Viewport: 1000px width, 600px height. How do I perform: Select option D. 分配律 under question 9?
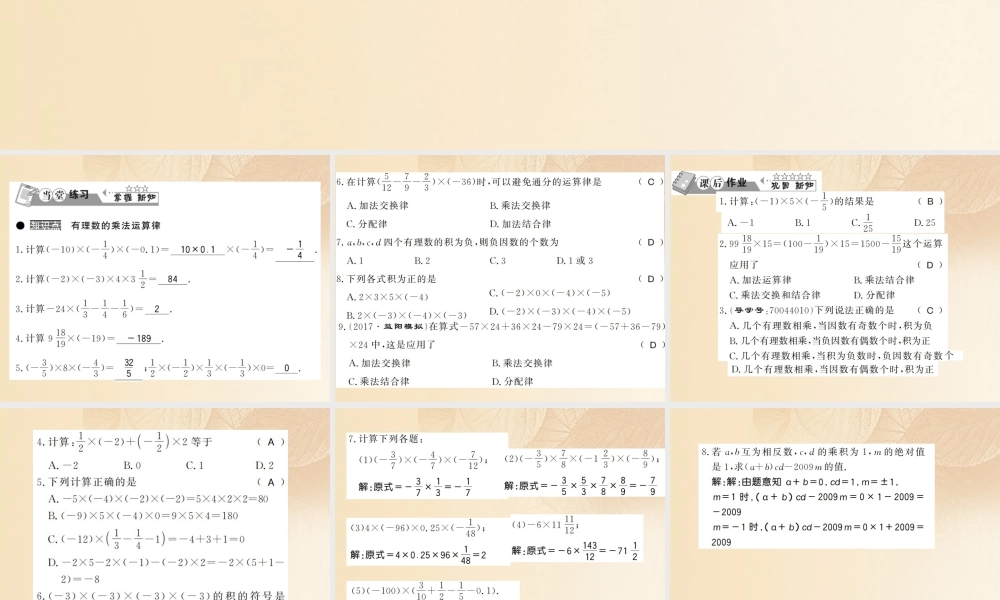(x=512, y=381)
